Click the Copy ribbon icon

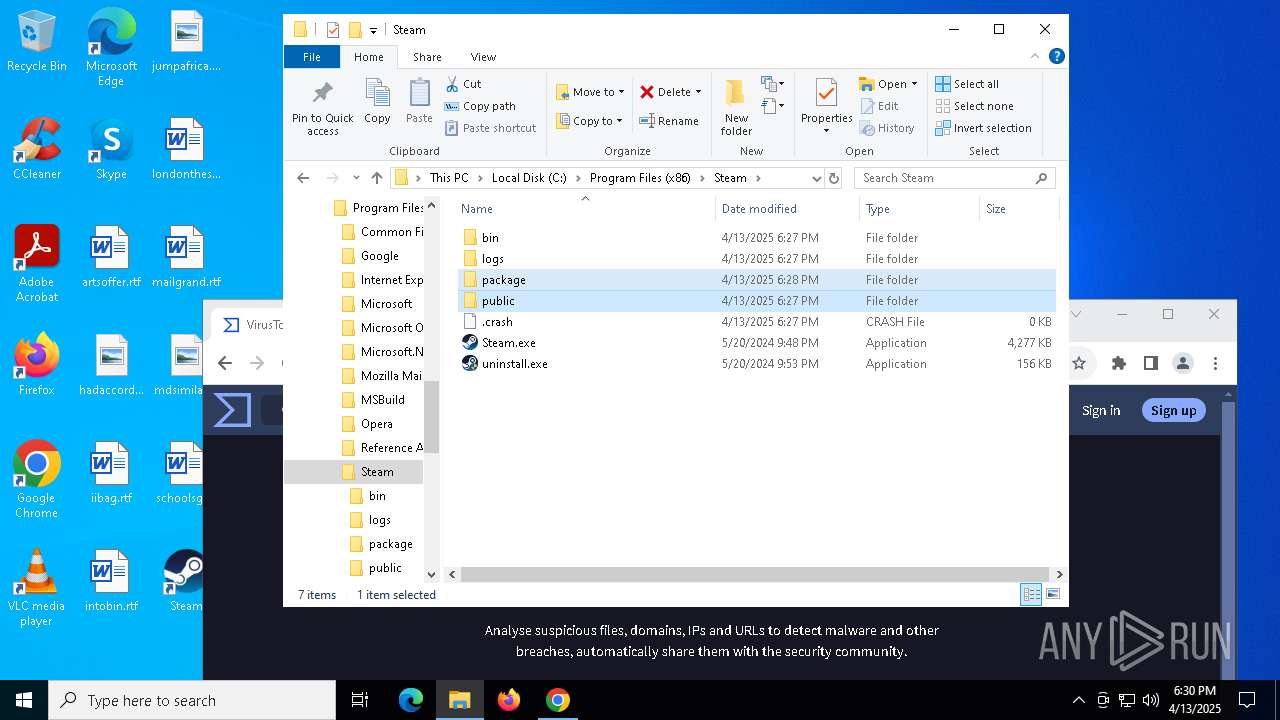click(377, 101)
